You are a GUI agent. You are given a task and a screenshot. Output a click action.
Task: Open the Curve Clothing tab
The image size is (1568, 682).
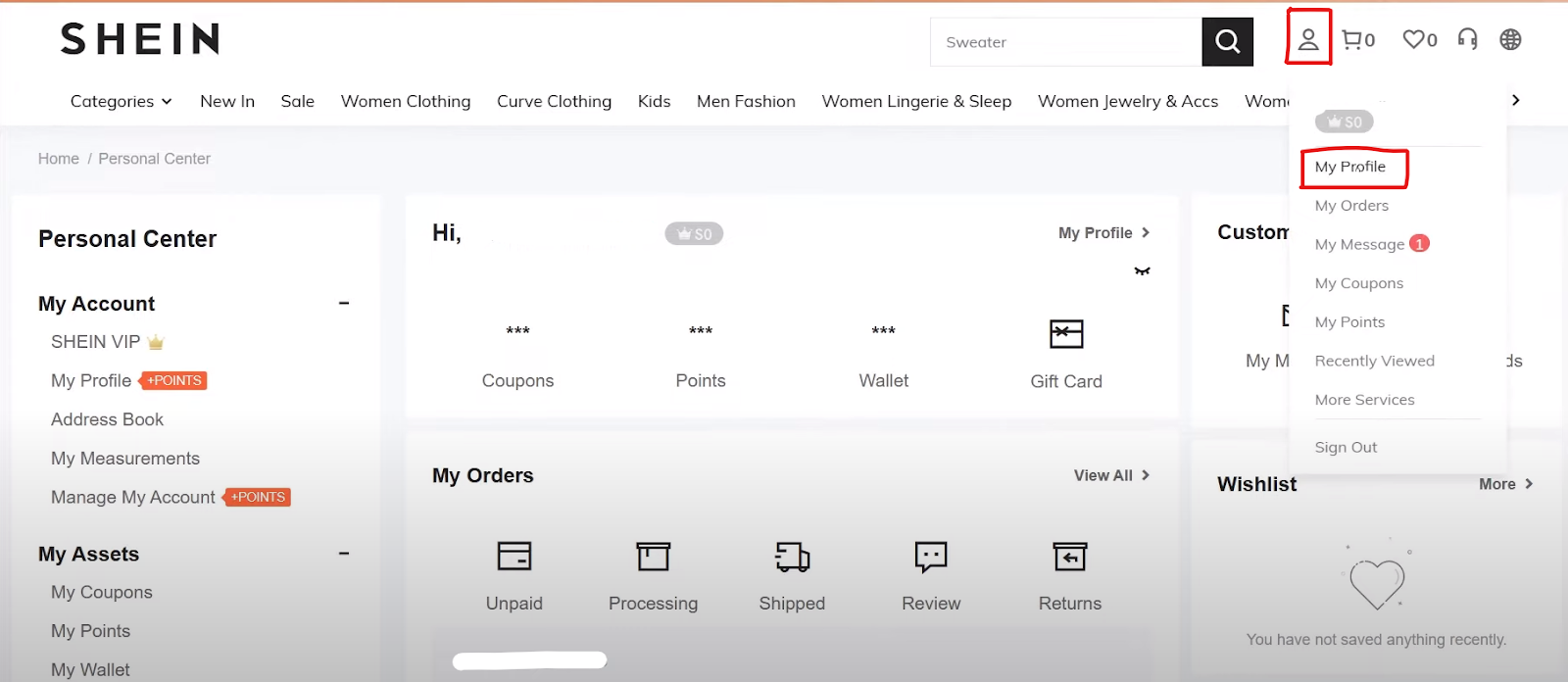tap(554, 101)
